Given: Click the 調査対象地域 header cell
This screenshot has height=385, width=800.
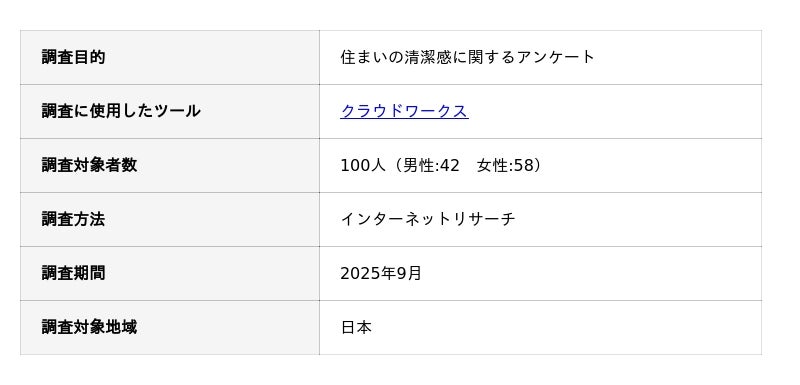Looking at the screenshot, I should coord(170,327).
